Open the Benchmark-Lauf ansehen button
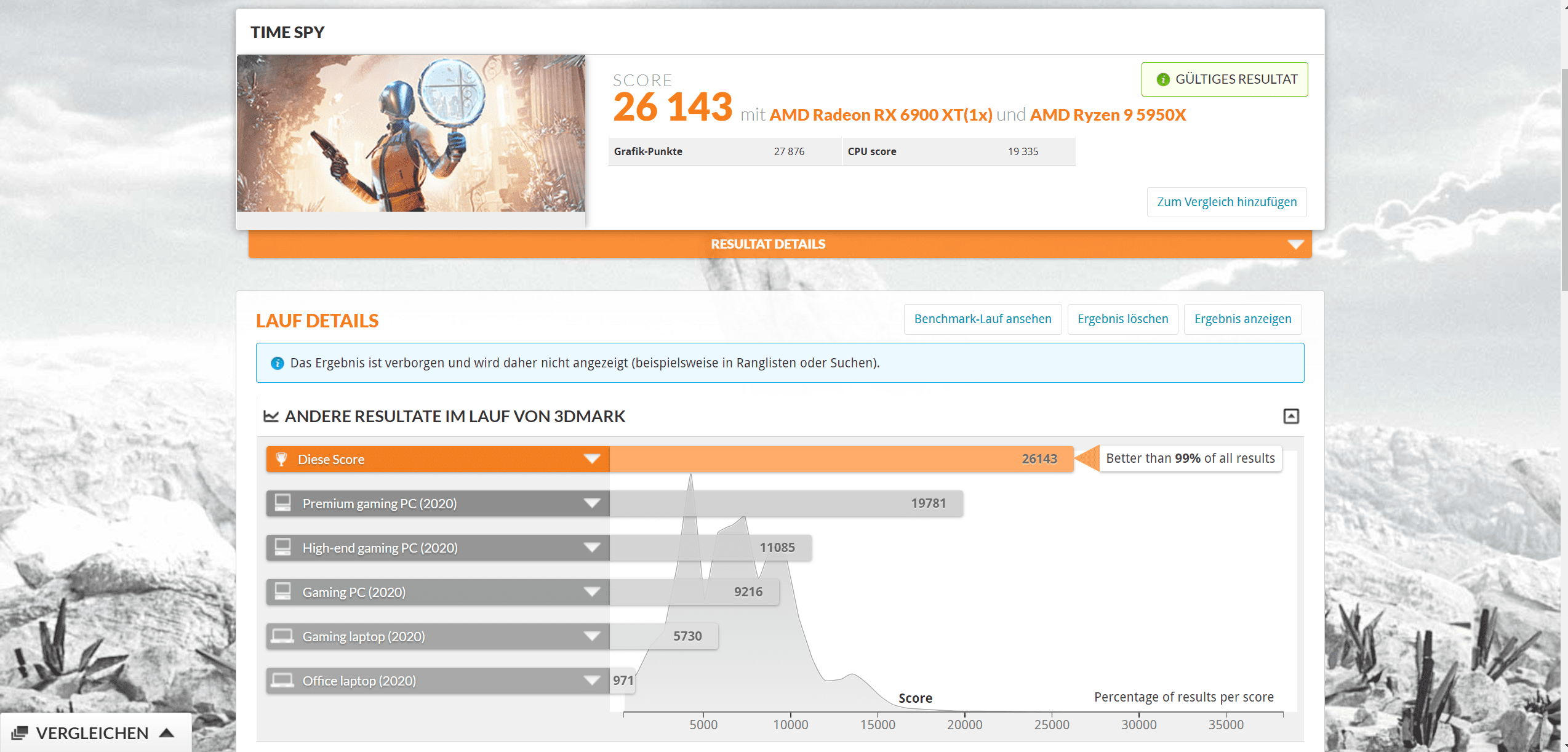The image size is (1568, 752). tap(983, 319)
